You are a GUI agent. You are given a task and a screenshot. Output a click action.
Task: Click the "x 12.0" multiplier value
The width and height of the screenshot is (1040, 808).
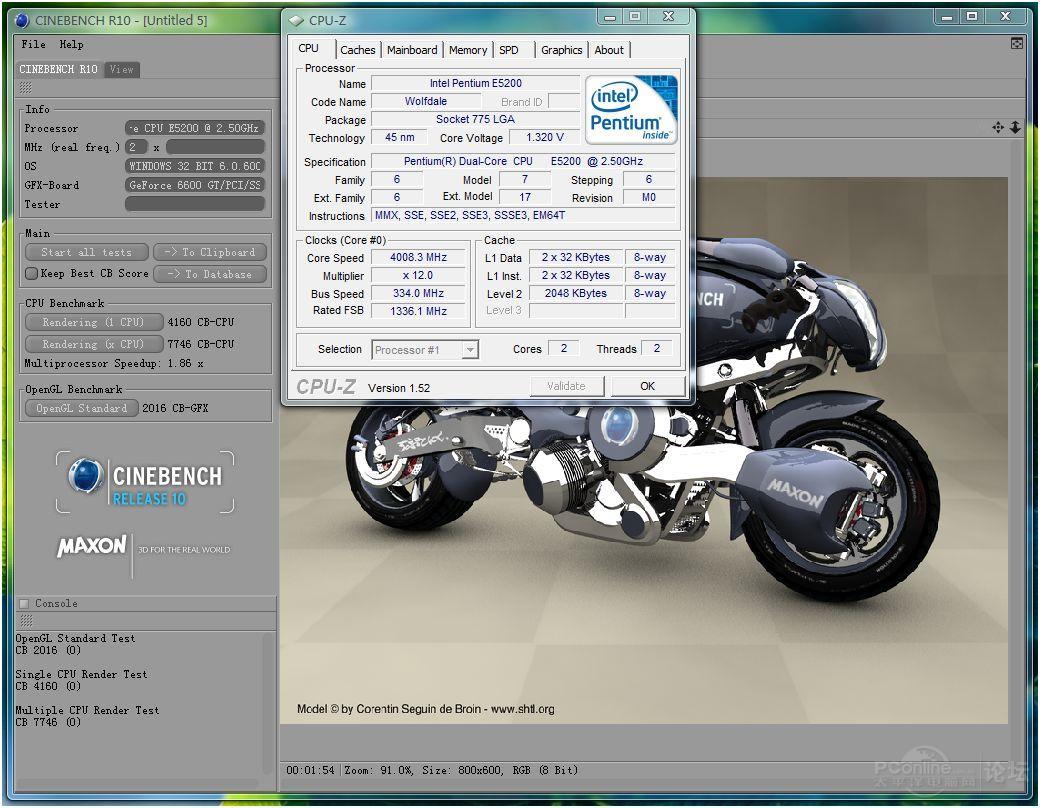click(419, 275)
